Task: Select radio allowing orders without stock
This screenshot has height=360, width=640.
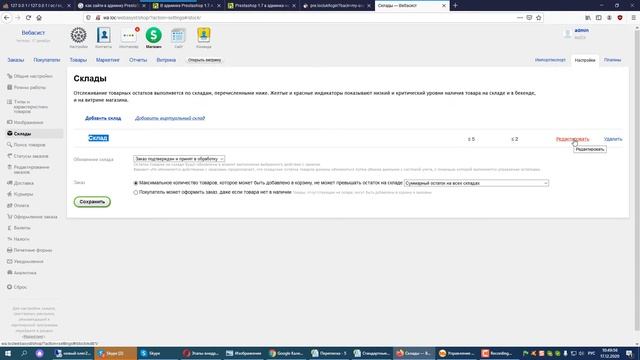Action: point(136,192)
